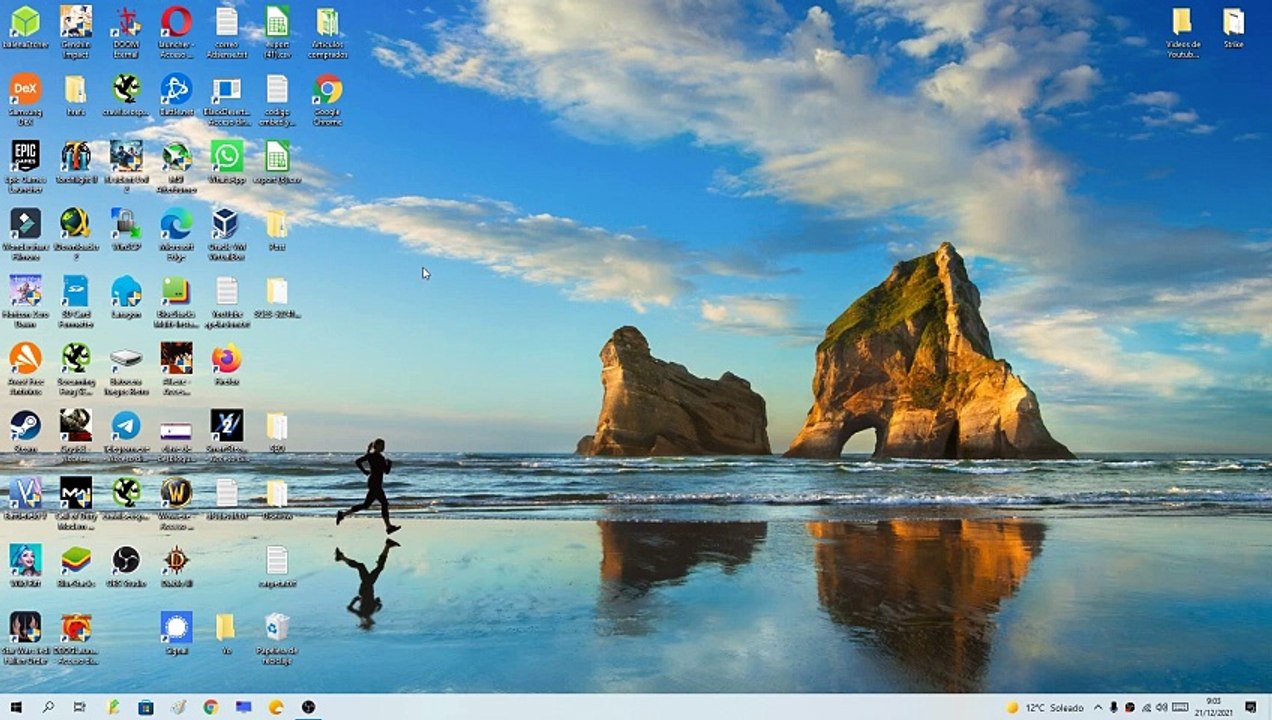Select the Genshin Impact desktop shortcut
Image resolution: width=1272 pixels, height=720 pixels.
pyautogui.click(x=75, y=31)
